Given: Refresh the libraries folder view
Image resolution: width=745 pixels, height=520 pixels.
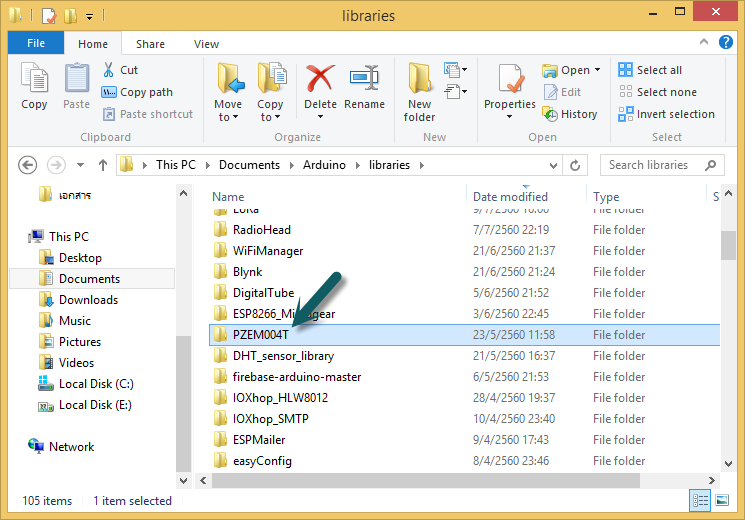Looking at the screenshot, I should tap(575, 165).
